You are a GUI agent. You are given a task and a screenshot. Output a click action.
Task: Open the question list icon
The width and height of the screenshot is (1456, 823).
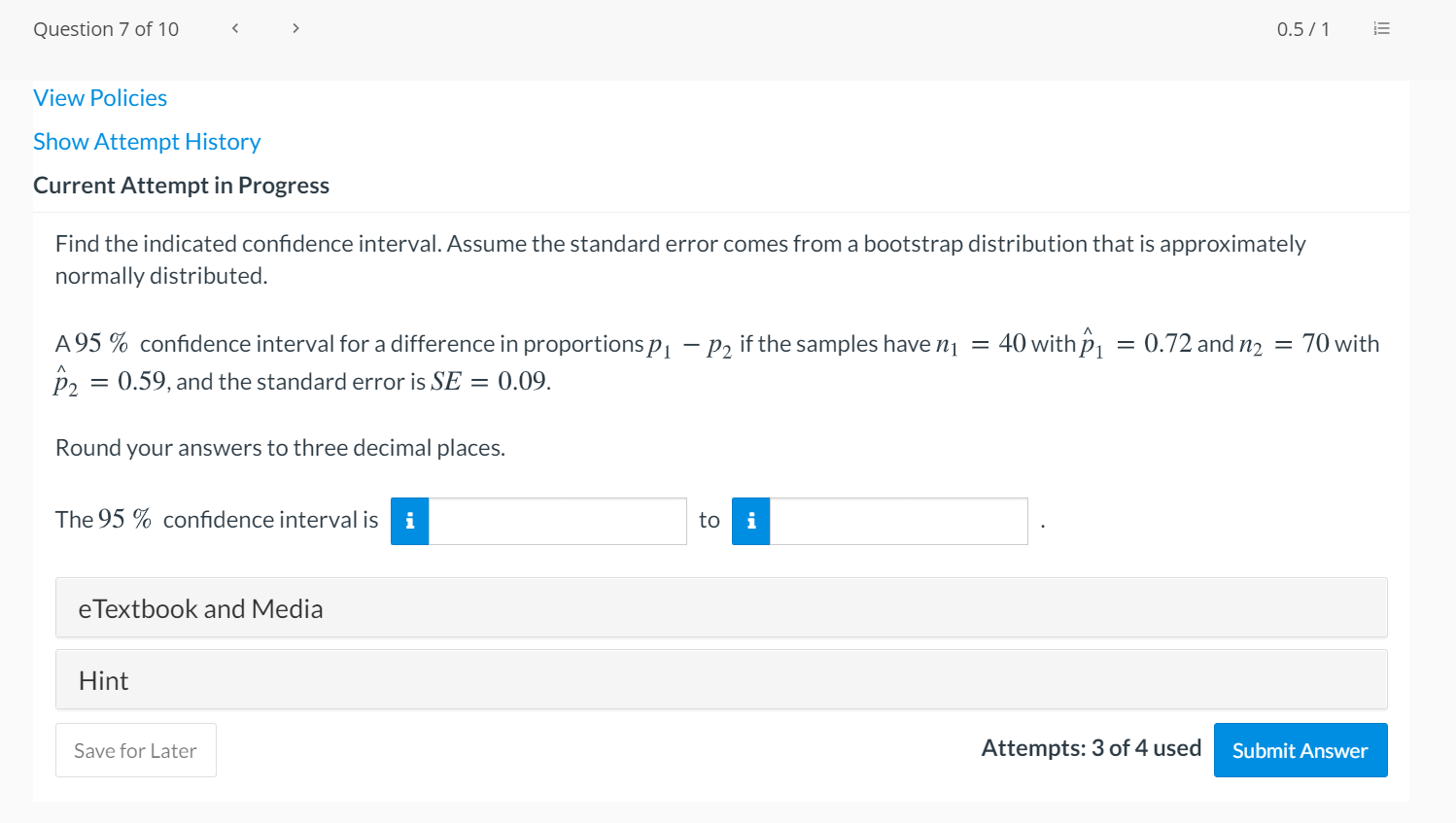pos(1381,29)
